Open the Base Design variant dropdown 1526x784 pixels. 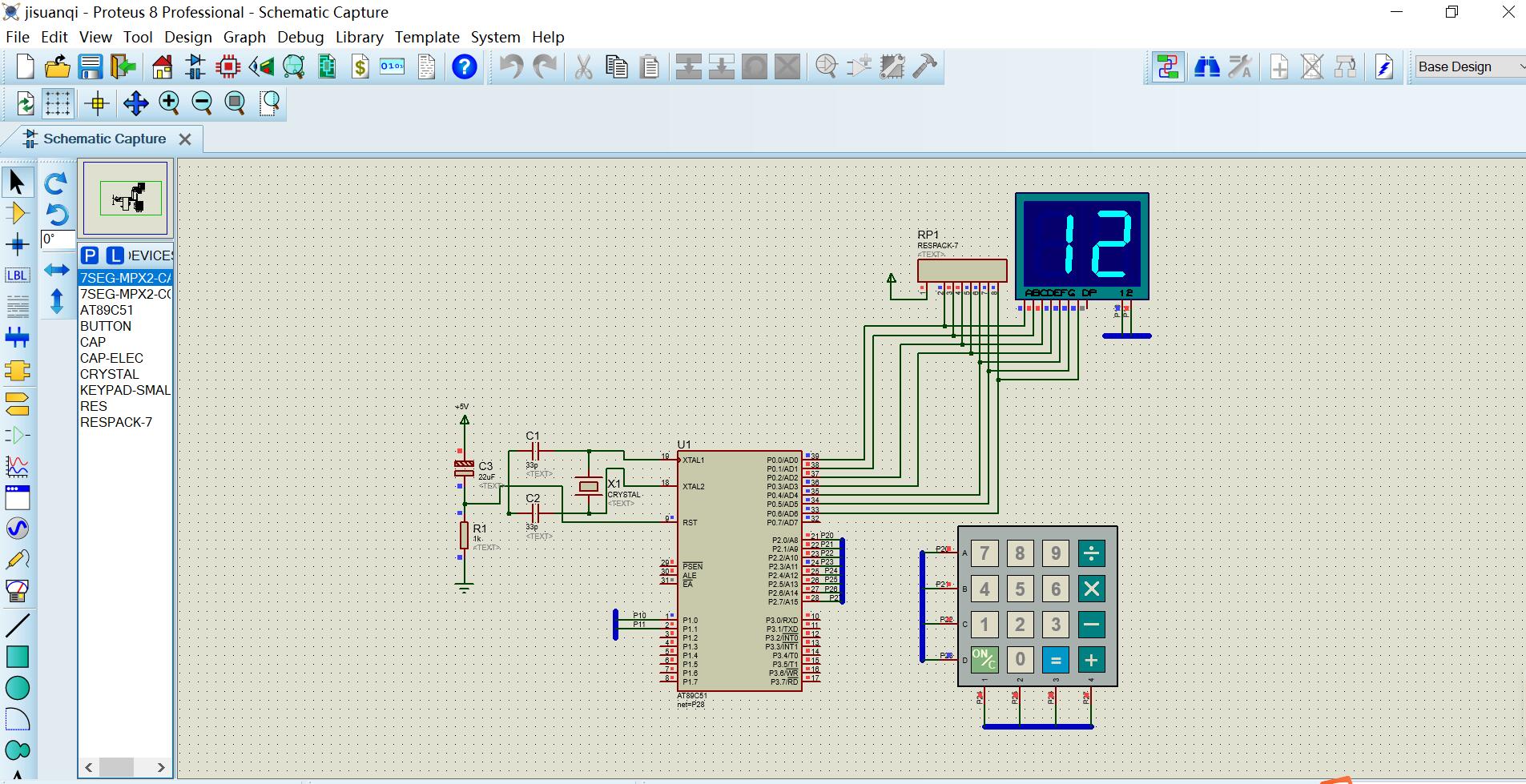click(x=1469, y=66)
